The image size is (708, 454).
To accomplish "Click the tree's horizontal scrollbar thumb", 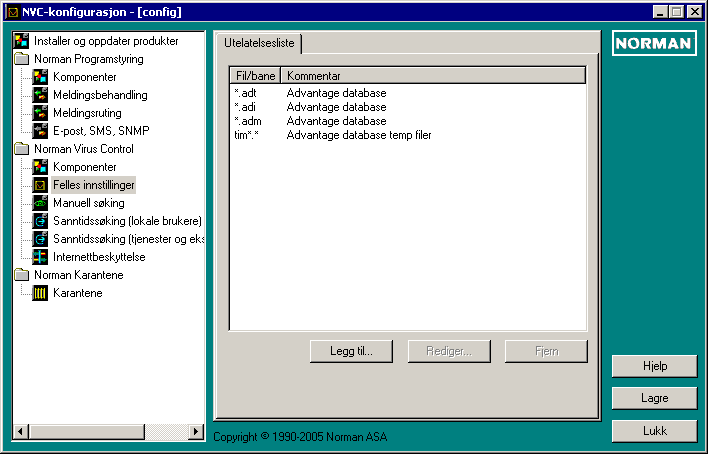I will (x=87, y=431).
